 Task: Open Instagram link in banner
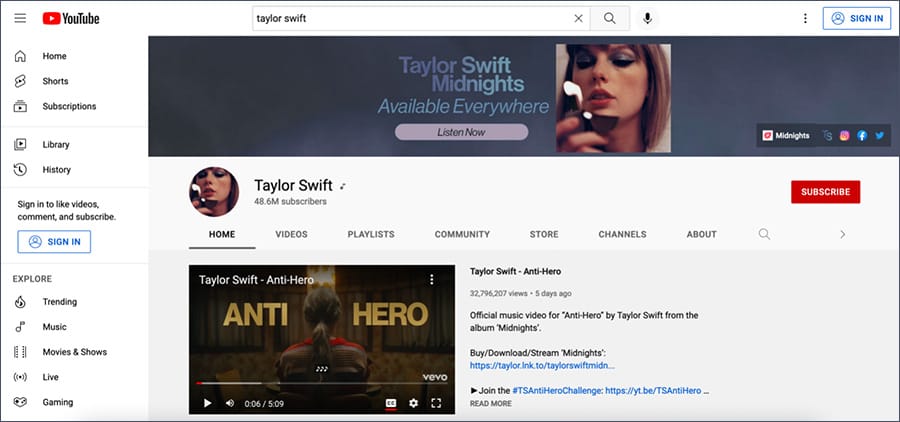click(x=844, y=135)
